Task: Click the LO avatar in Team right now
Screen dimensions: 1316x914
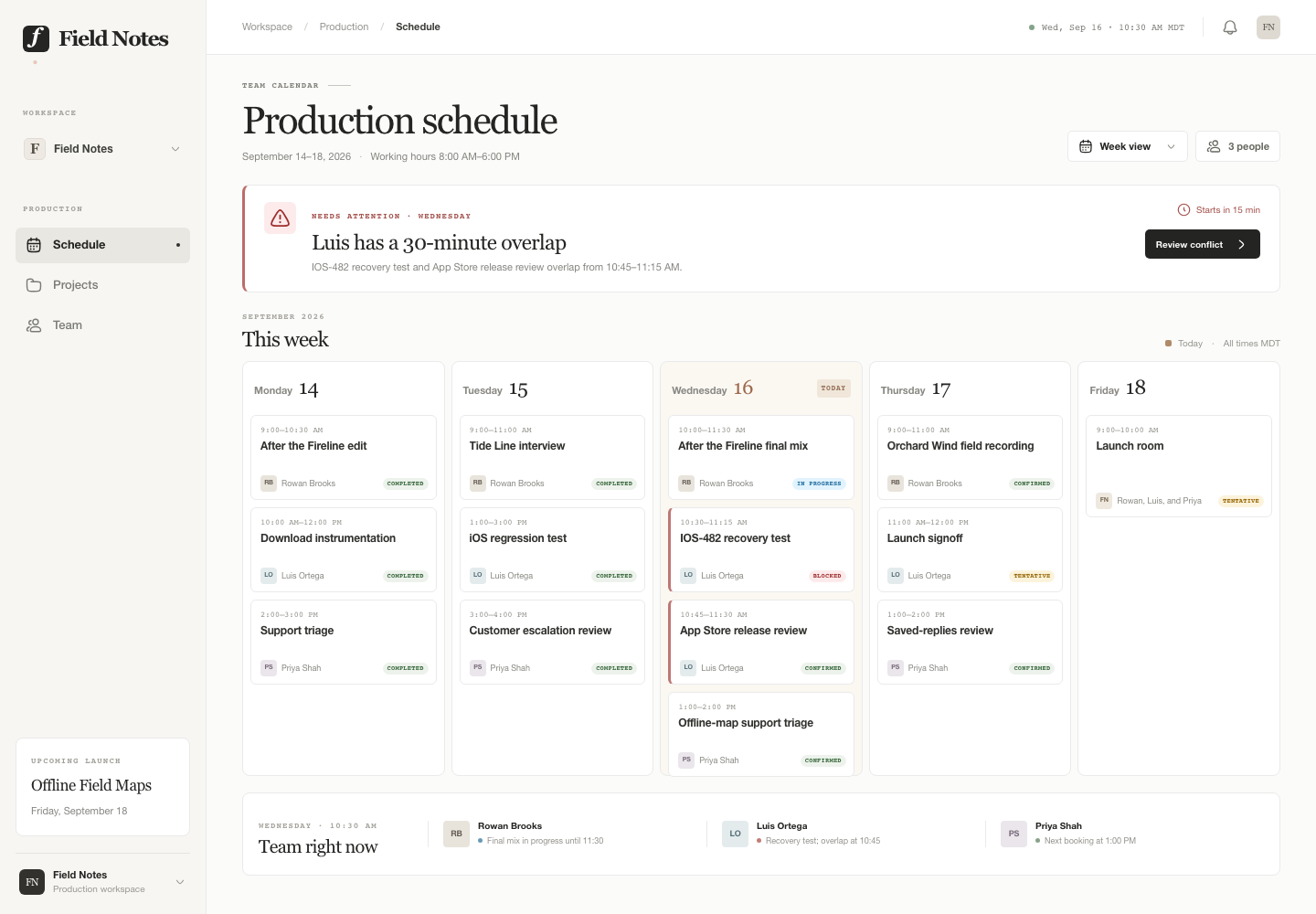Action: click(x=735, y=834)
